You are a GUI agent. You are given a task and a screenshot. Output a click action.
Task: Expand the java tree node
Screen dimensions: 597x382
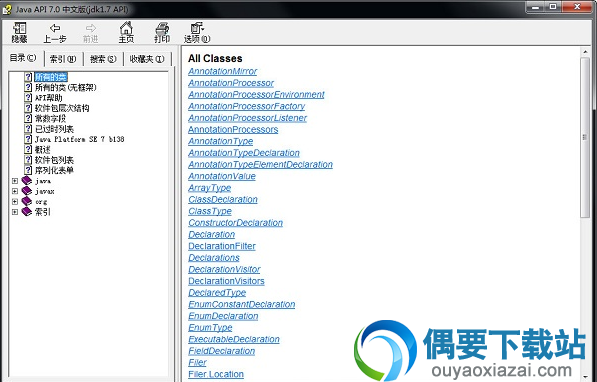click(x=15, y=181)
